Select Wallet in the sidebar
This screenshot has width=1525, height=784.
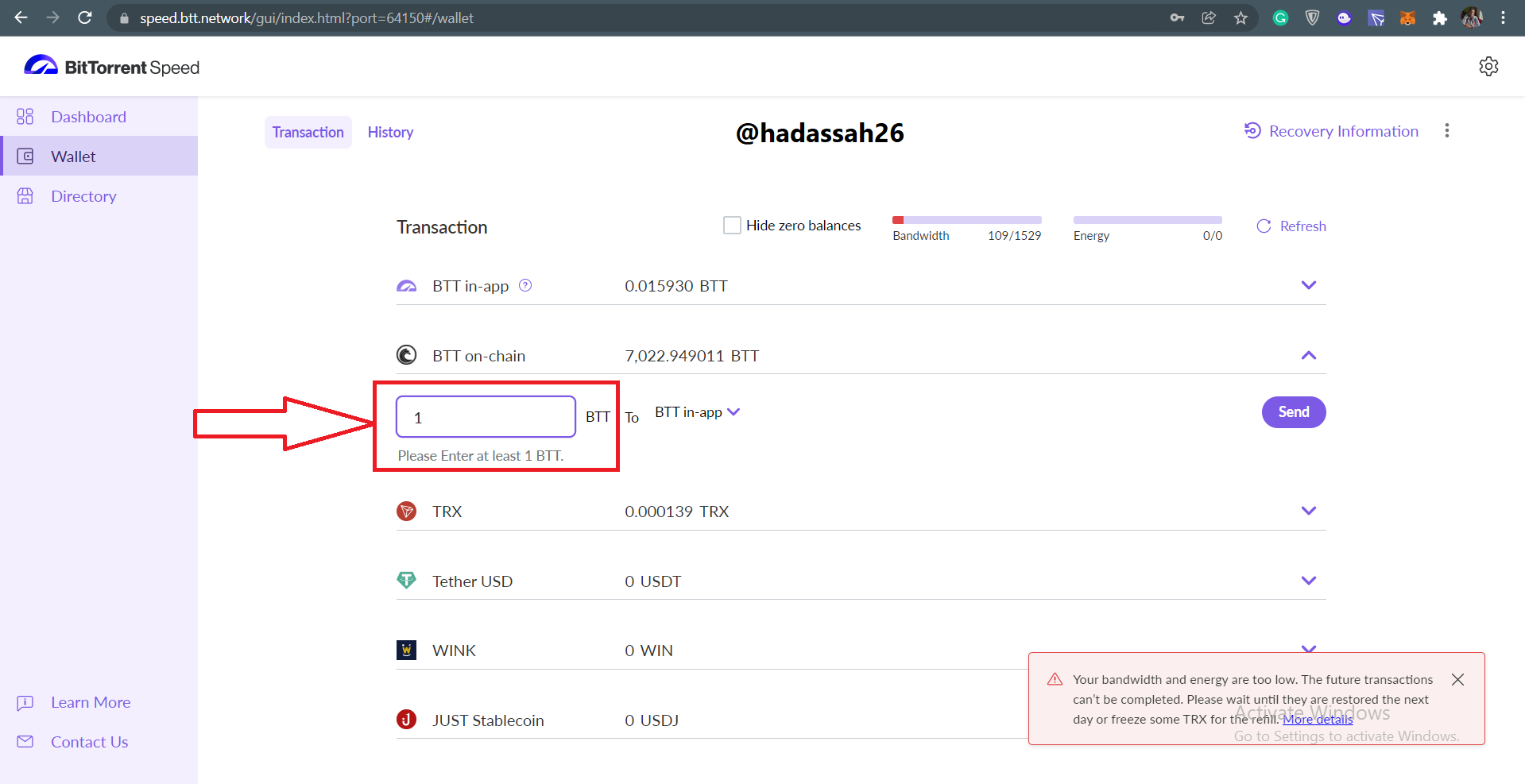coord(99,156)
